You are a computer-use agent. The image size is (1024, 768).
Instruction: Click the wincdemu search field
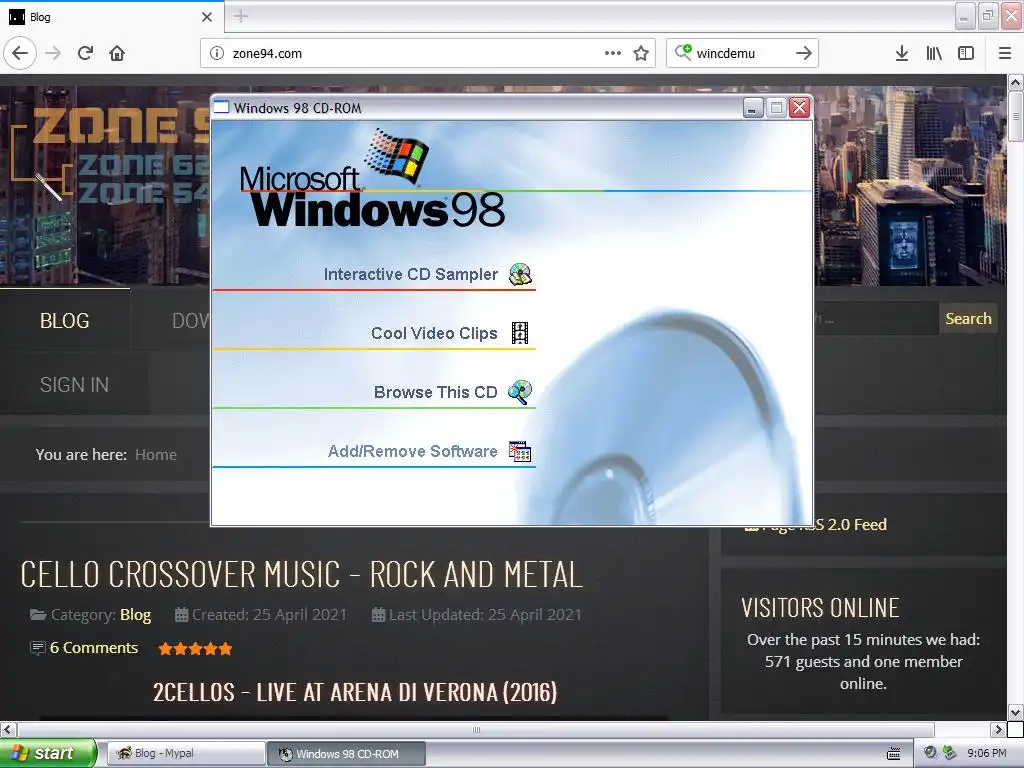[741, 54]
